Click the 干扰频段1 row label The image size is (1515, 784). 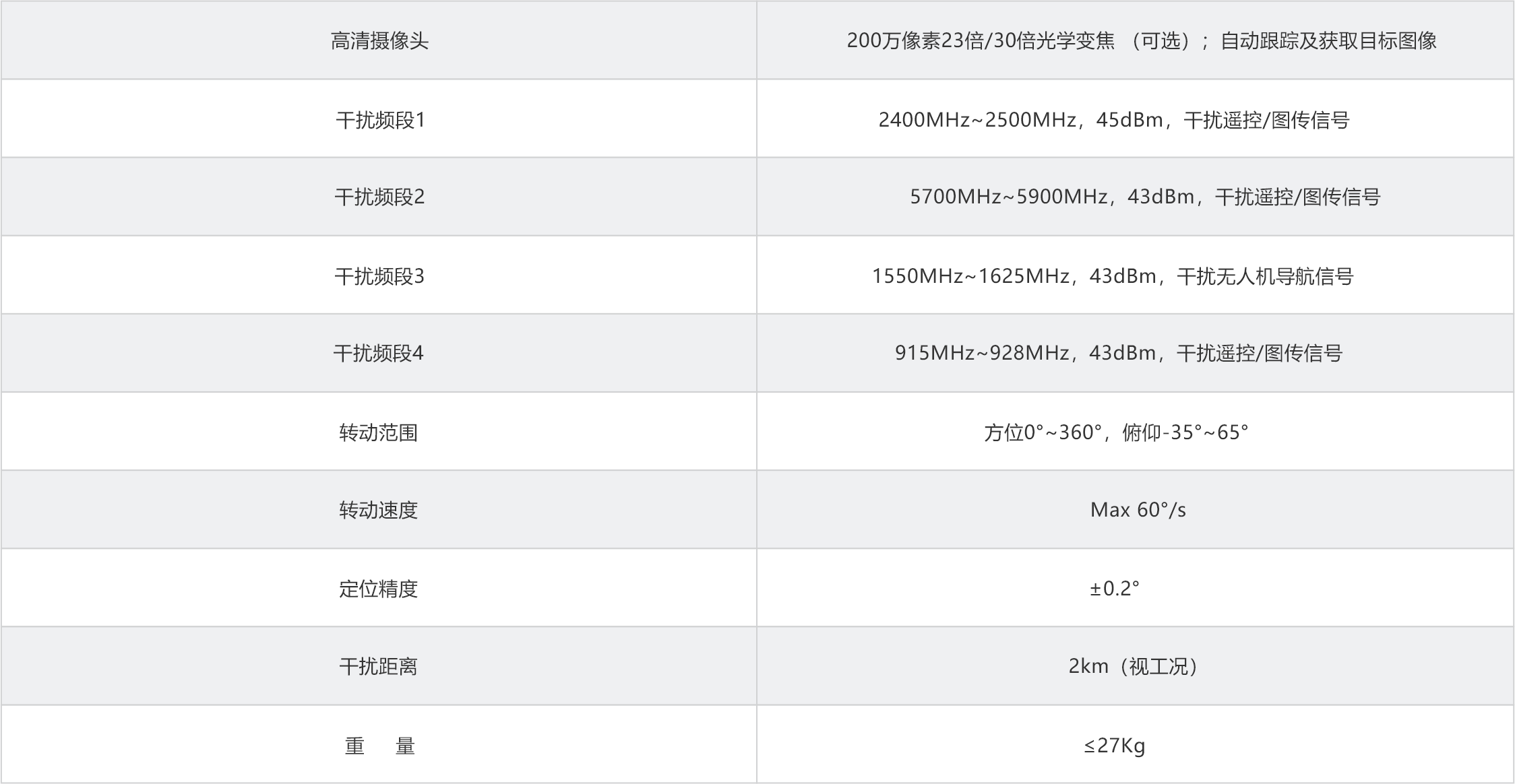[380, 120]
